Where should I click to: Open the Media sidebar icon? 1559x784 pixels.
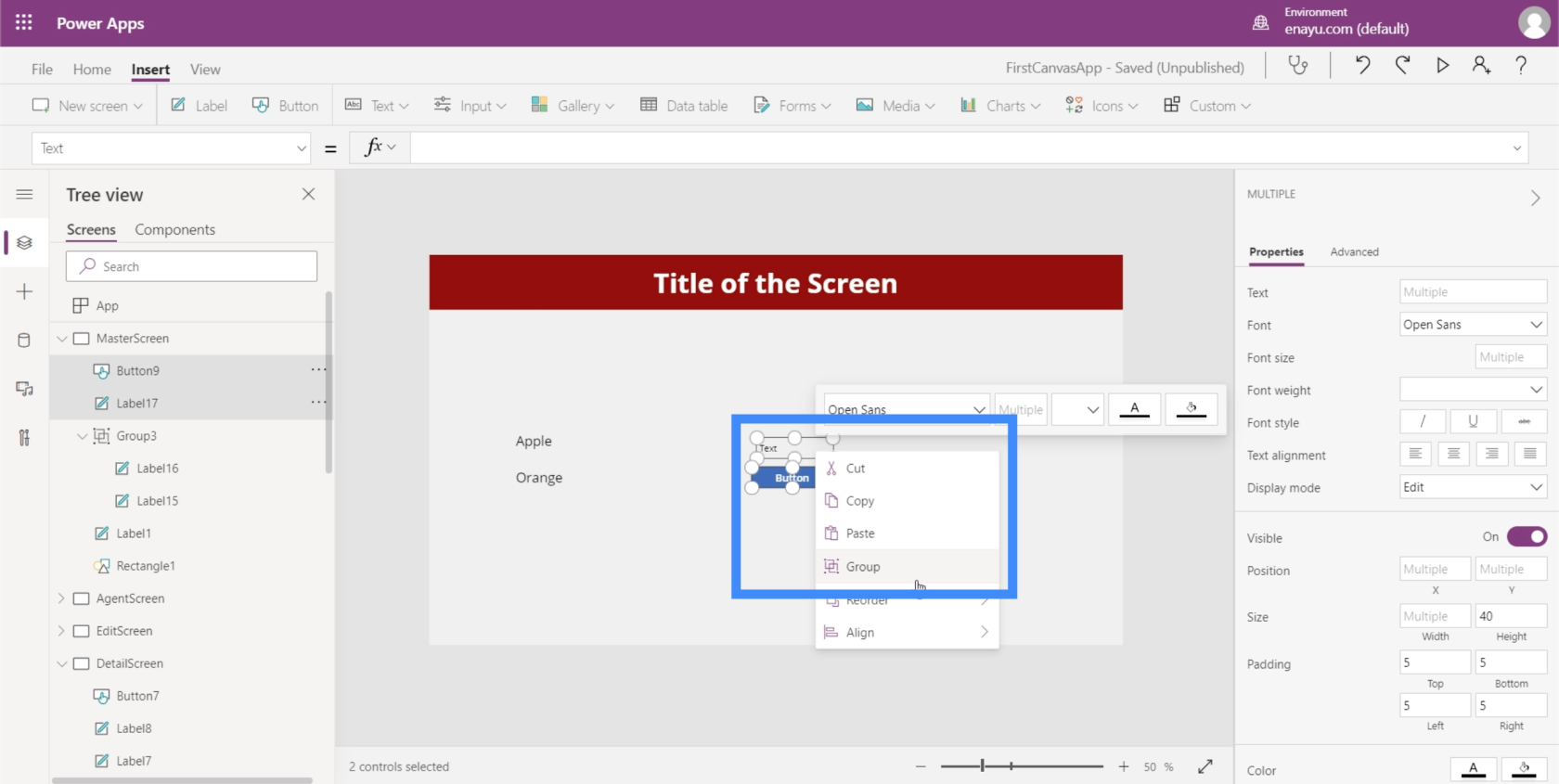(x=24, y=389)
